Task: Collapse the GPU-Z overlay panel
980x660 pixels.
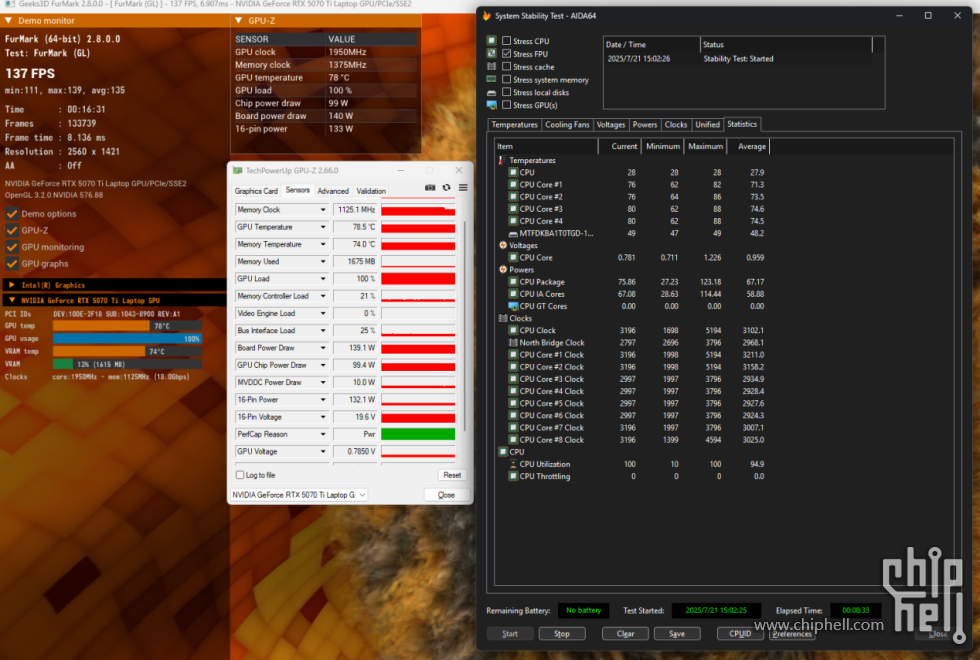Action: point(239,21)
